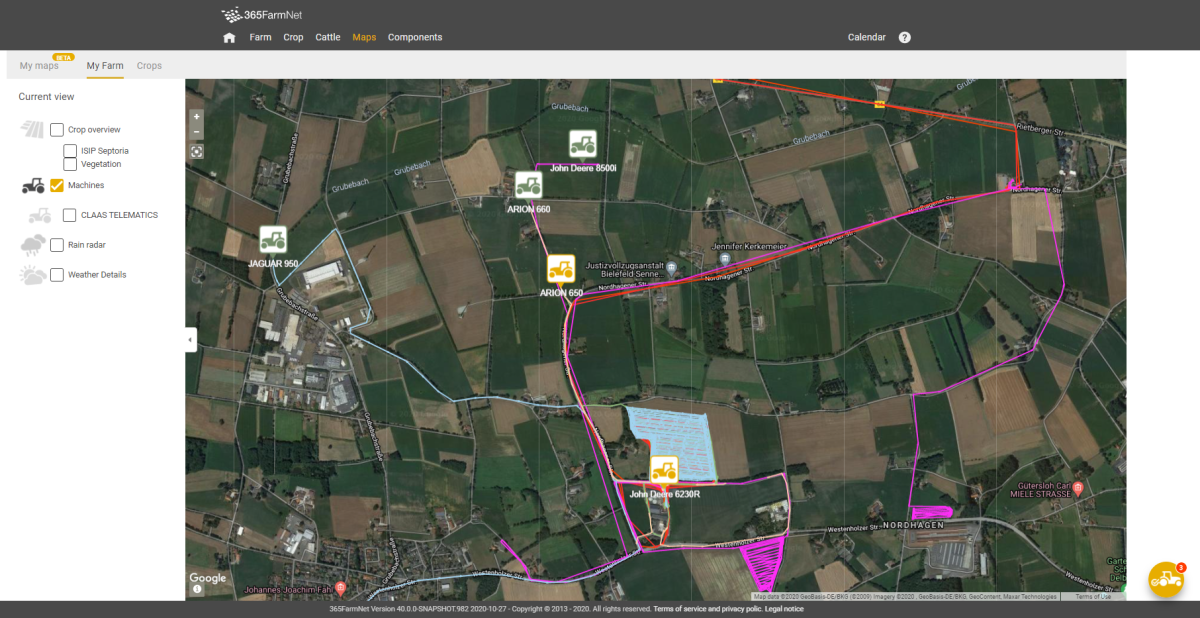
Task: Switch to the Crops tab
Action: click(x=149, y=66)
